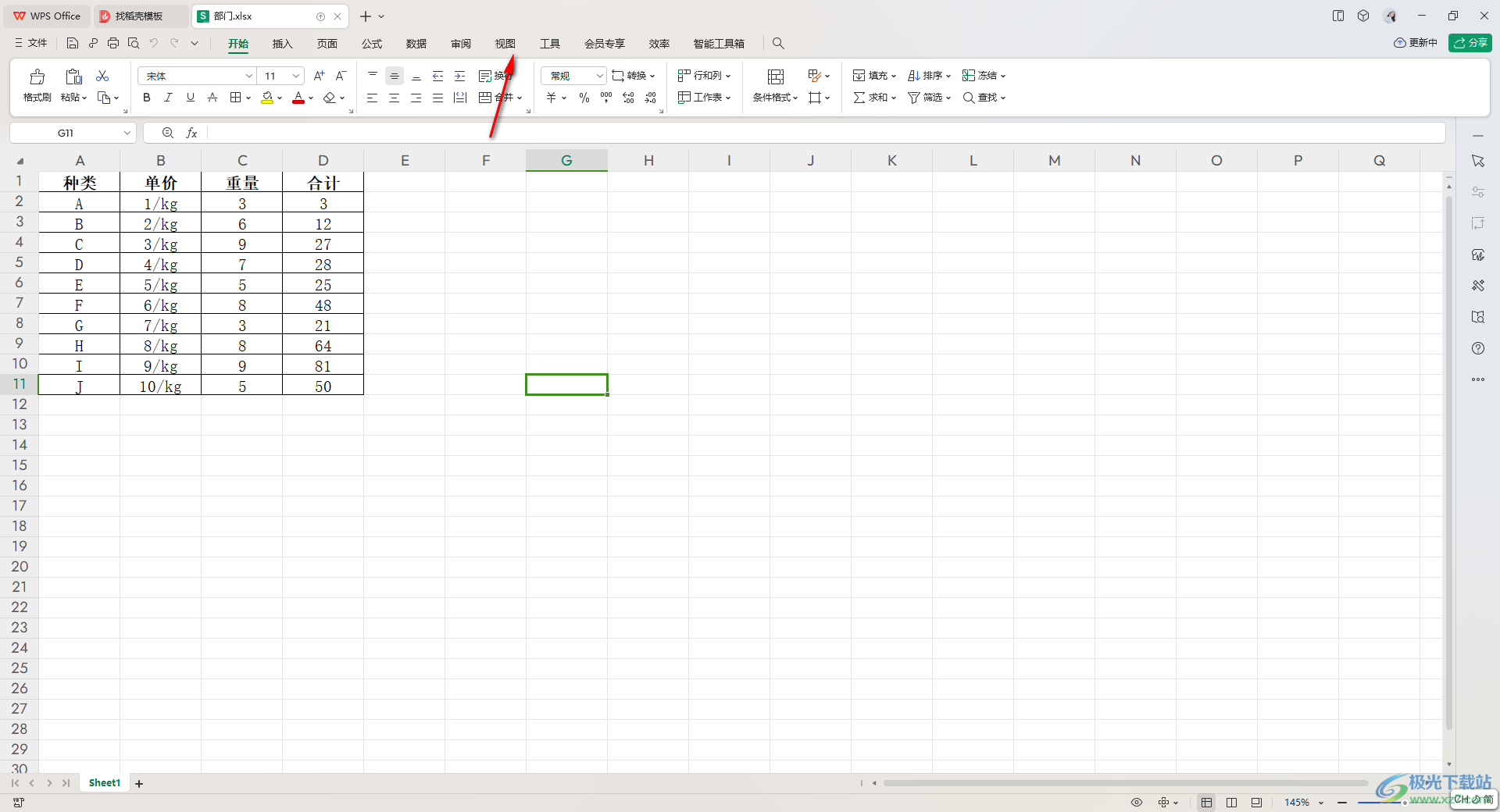Toggle Italic formatting
The height and width of the screenshot is (812, 1500).
pyautogui.click(x=168, y=98)
